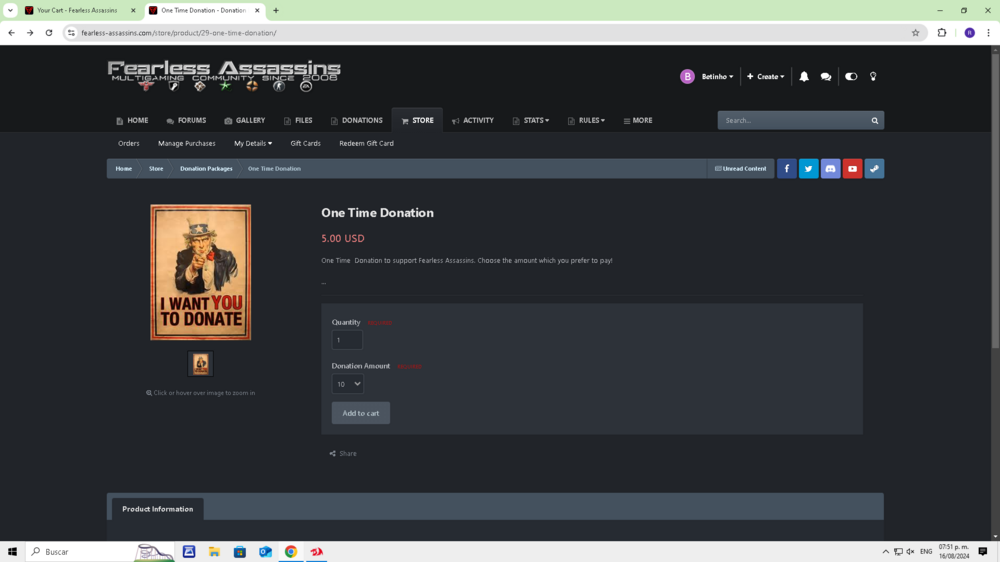1000x562 pixels.
Task: Go to Store breadcrumb
Action: tap(156, 168)
